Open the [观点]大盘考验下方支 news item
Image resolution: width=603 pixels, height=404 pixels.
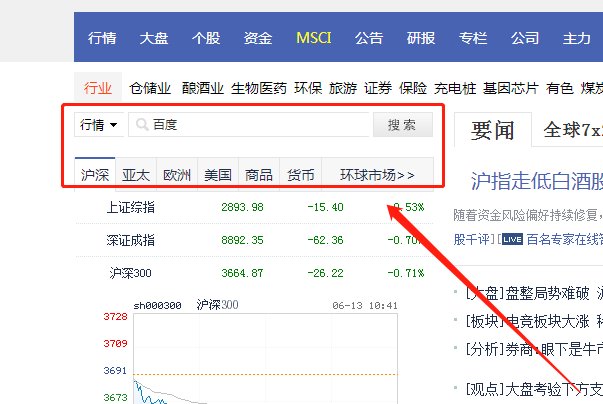pyautogui.click(x=534, y=389)
